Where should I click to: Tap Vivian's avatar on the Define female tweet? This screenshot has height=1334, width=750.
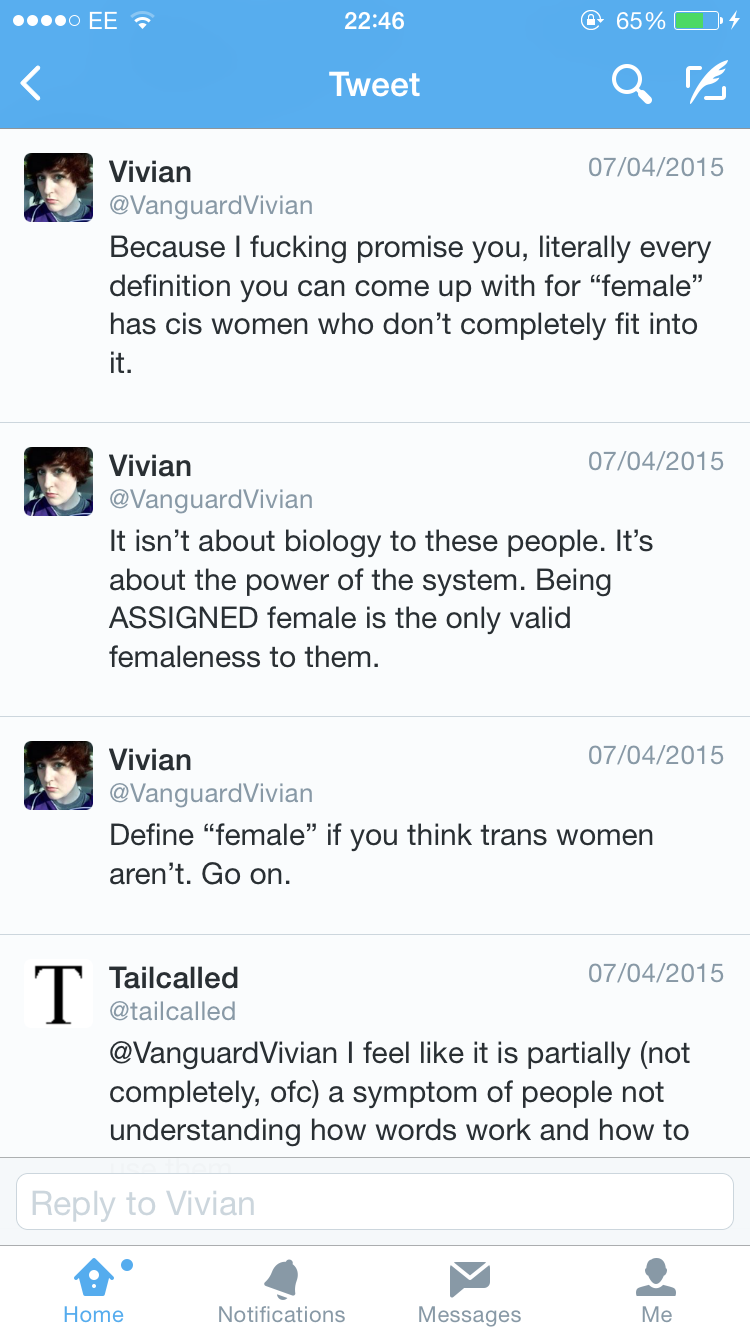pyautogui.click(x=58, y=775)
